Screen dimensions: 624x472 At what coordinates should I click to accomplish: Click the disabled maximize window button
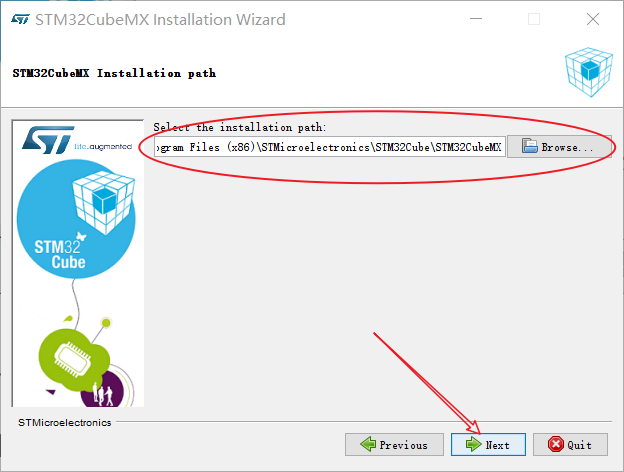pos(534,19)
